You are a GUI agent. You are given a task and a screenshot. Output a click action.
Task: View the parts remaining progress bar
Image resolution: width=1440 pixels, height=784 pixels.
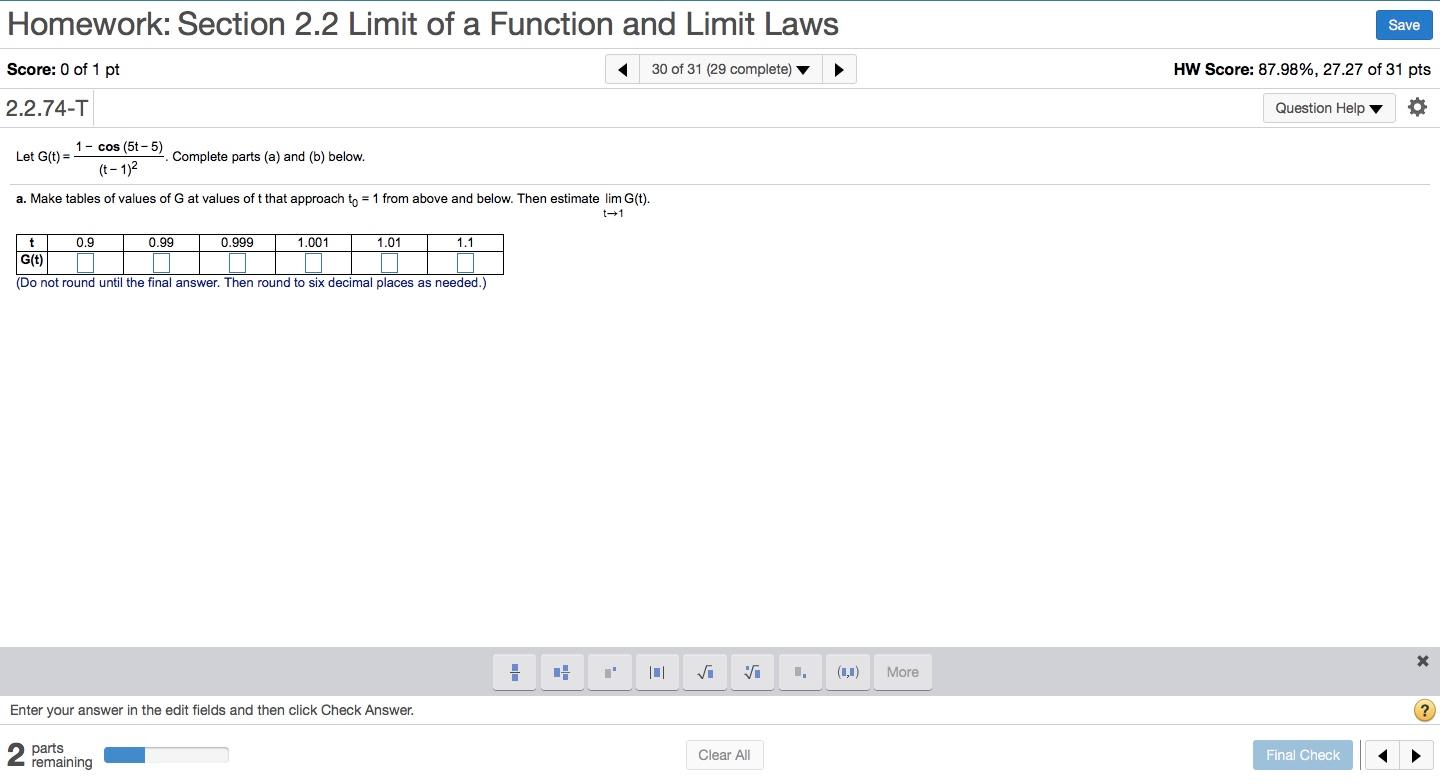(166, 755)
